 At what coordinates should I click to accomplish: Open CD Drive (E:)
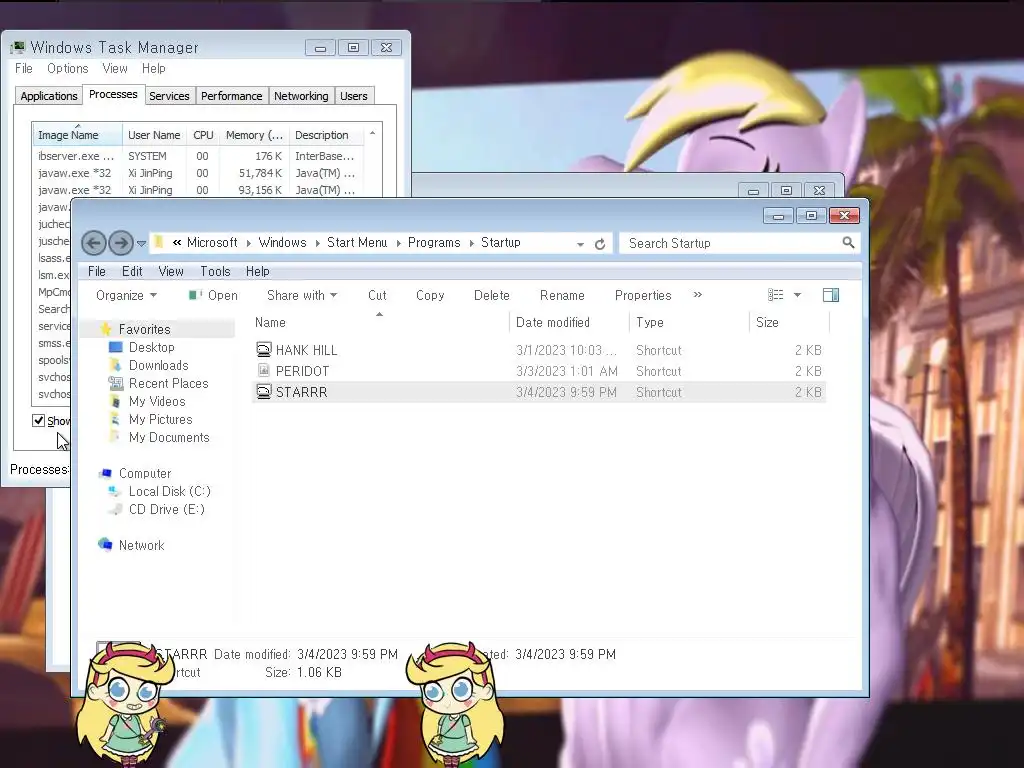click(166, 509)
